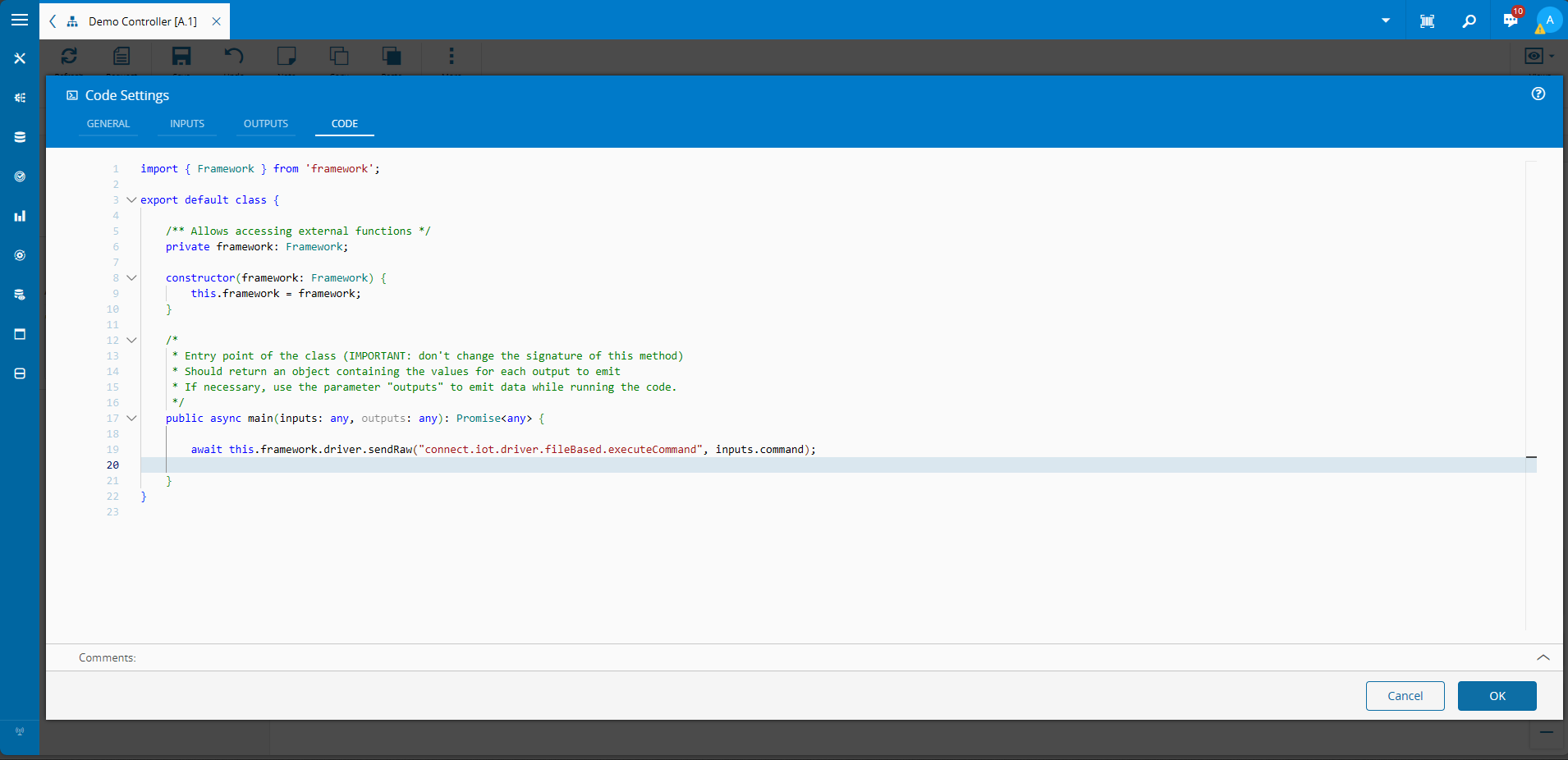1568x760 pixels.
Task: Click the code editor minimap scrollbar
Action: pyautogui.click(x=1531, y=394)
